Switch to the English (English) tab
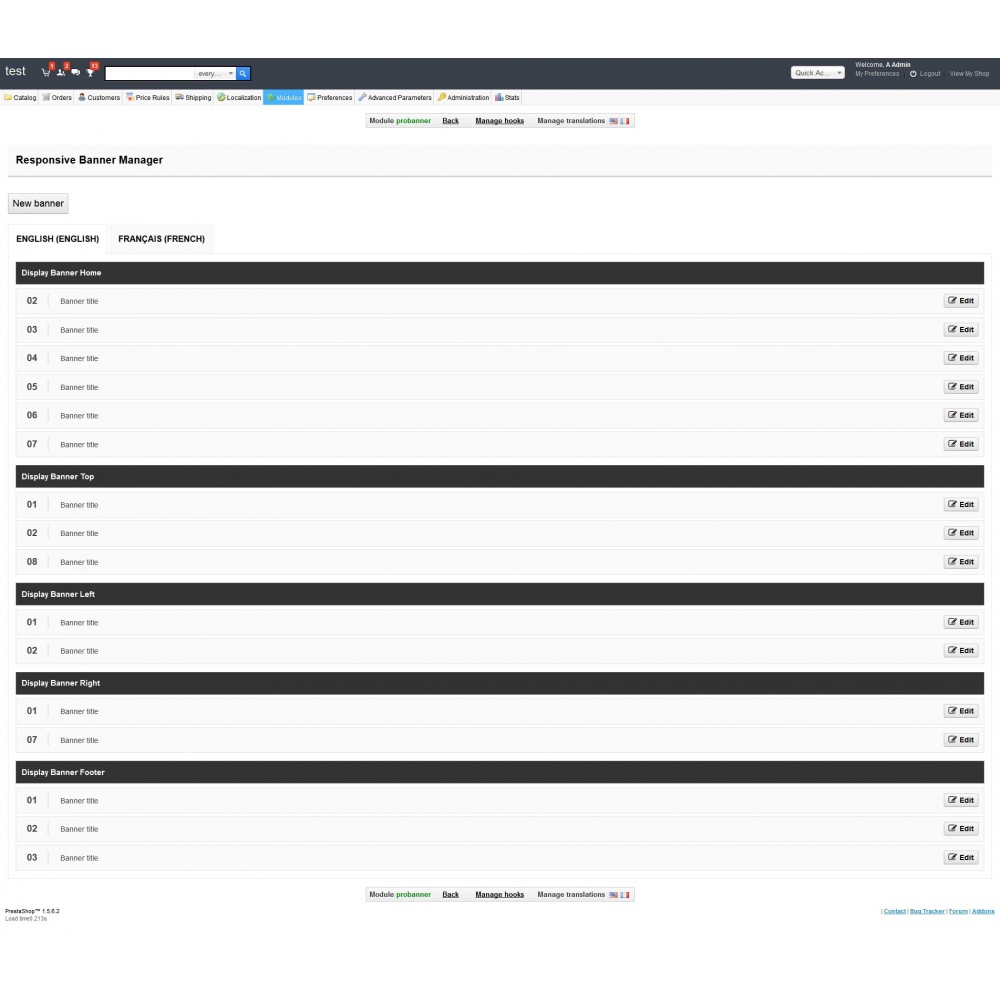Image resolution: width=1000 pixels, height=1000 pixels. [x=57, y=239]
